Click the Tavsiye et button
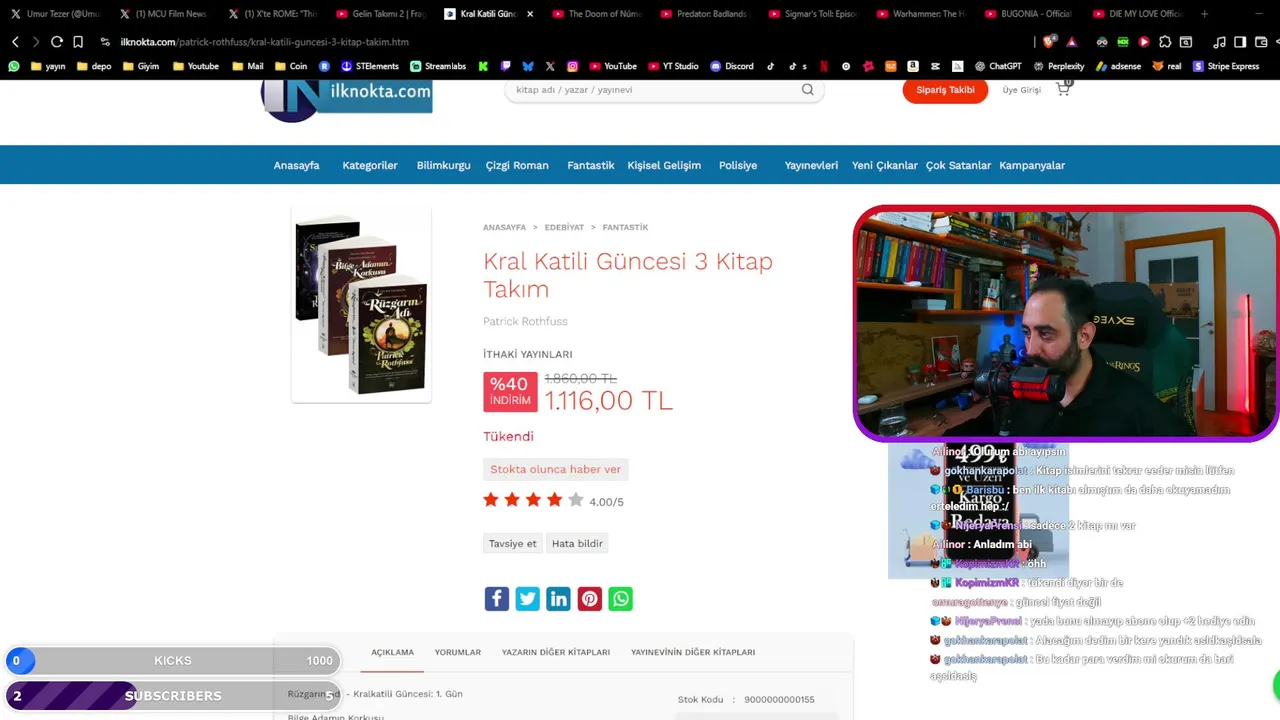Image resolution: width=1280 pixels, height=720 pixels. (x=513, y=544)
